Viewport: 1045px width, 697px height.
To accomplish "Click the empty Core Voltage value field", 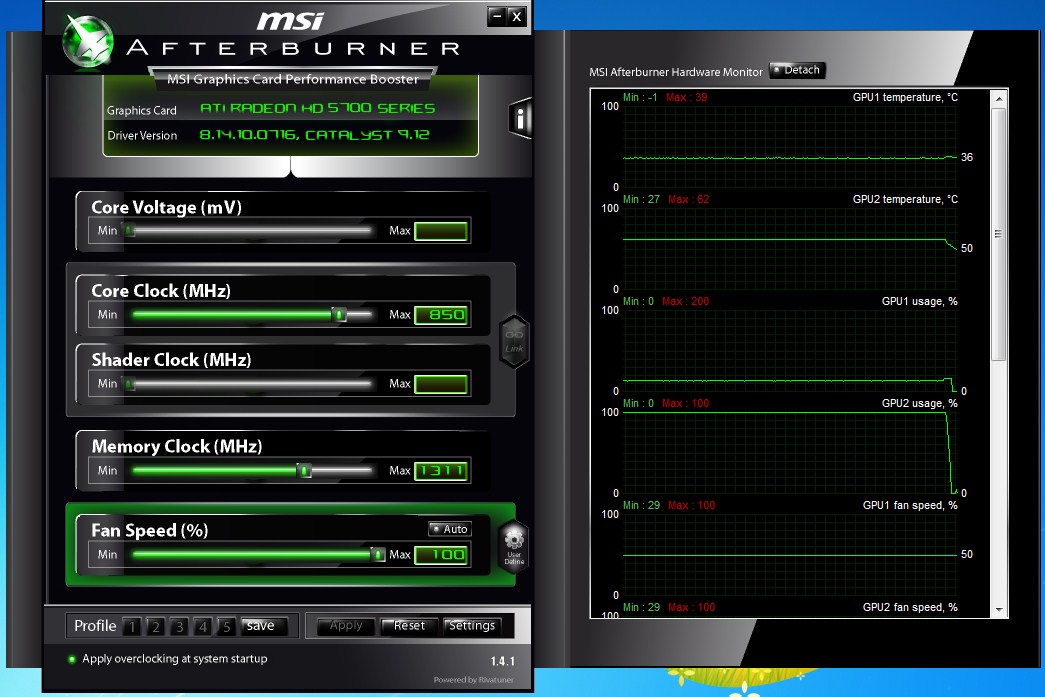I will pyautogui.click(x=441, y=231).
